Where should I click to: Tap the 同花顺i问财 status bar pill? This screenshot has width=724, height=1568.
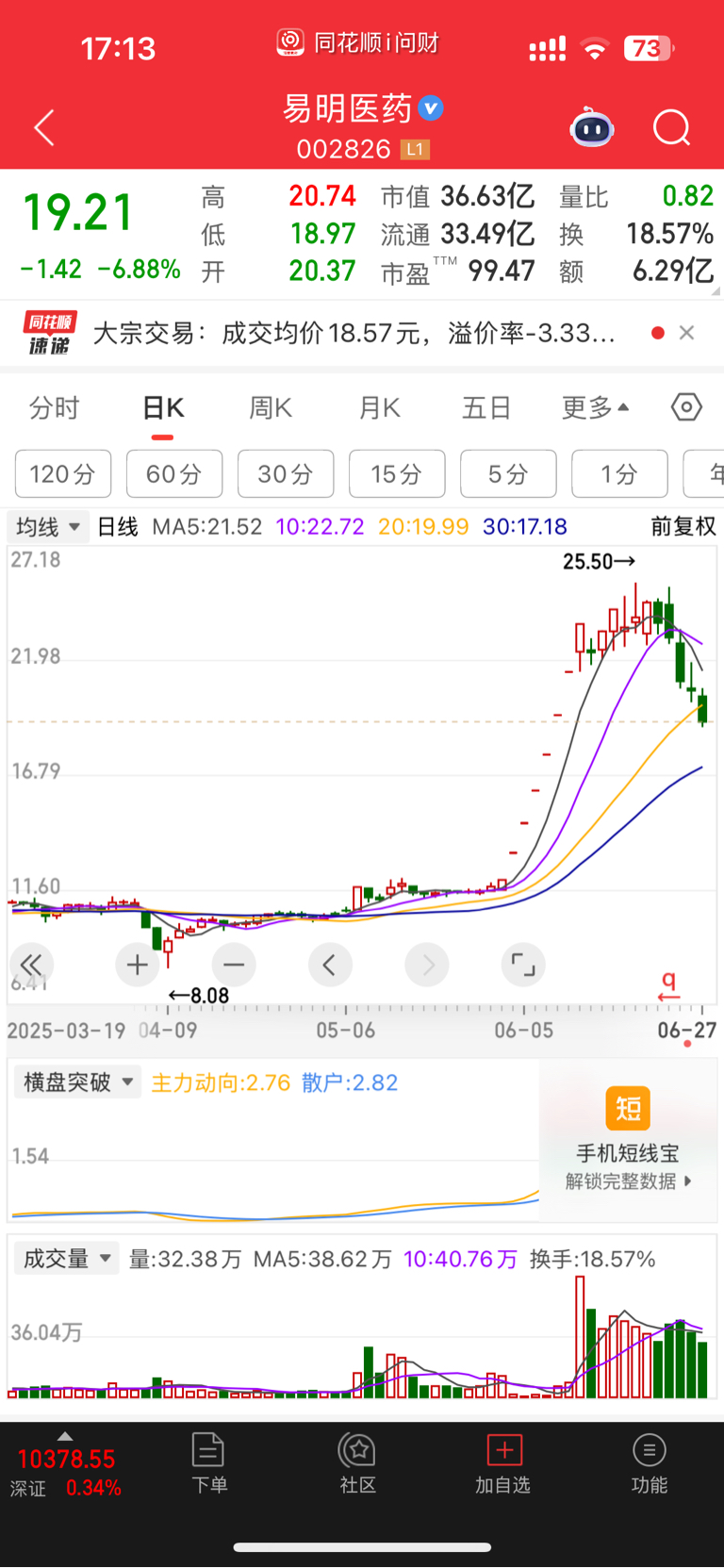(x=358, y=43)
